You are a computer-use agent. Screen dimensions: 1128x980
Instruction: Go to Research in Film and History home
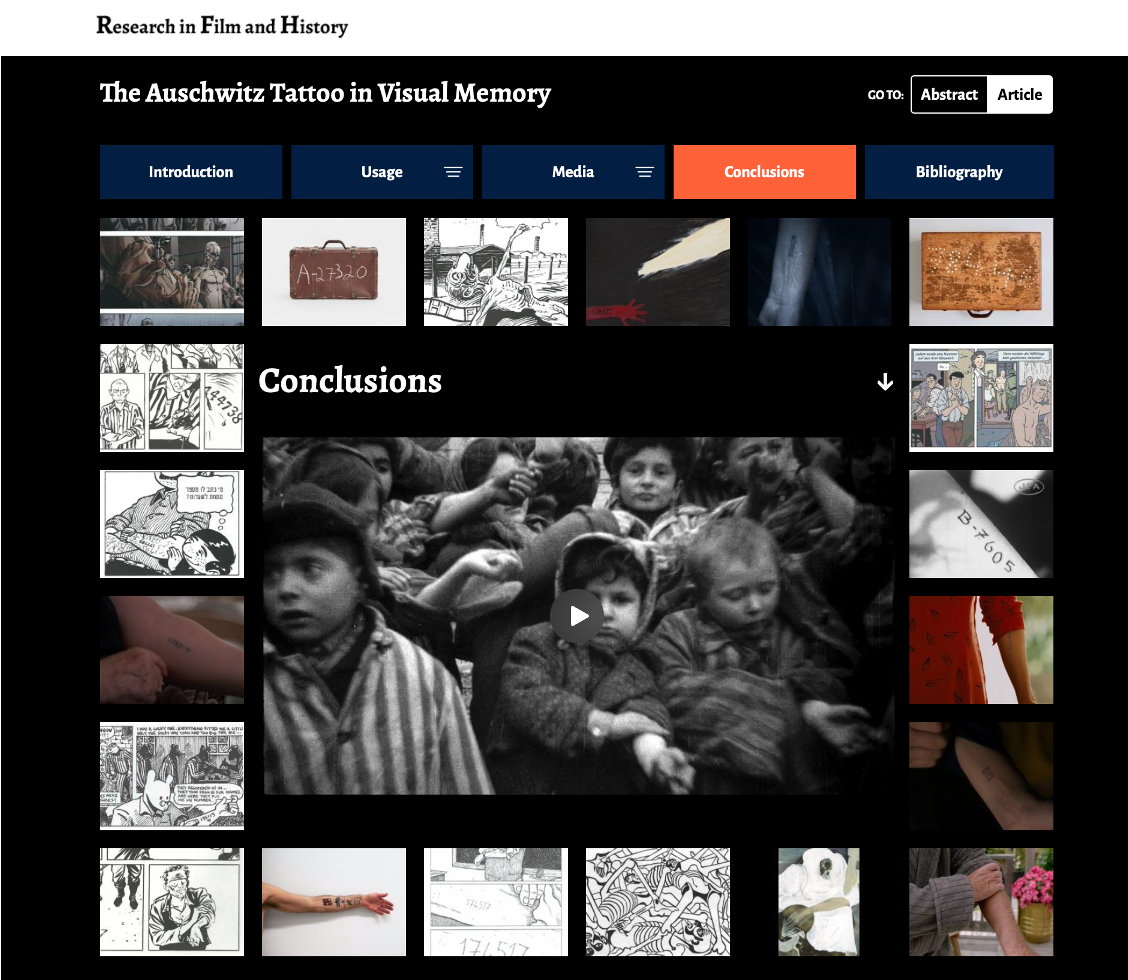click(222, 26)
